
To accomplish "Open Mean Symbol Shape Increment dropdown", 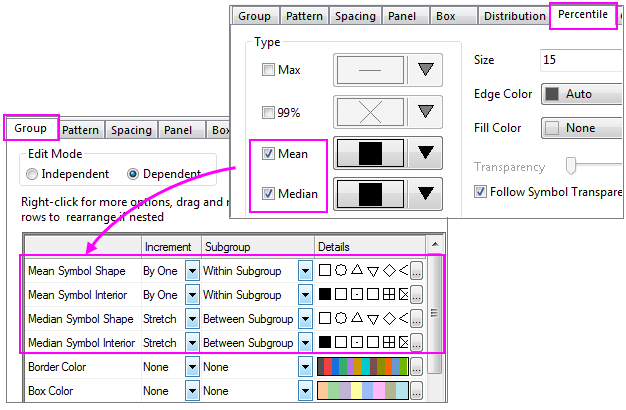I will (193, 270).
